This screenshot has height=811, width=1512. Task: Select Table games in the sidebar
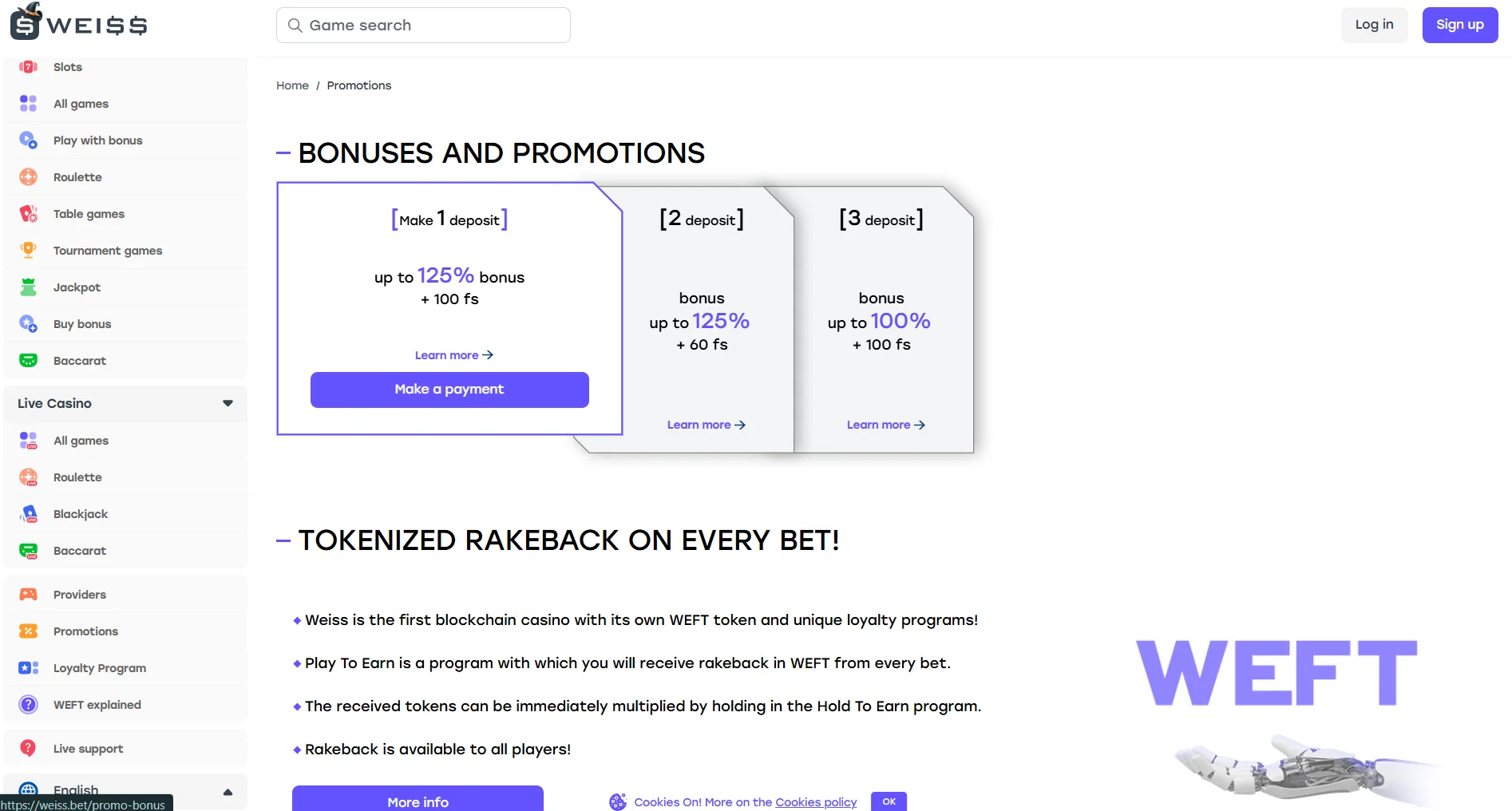point(89,214)
